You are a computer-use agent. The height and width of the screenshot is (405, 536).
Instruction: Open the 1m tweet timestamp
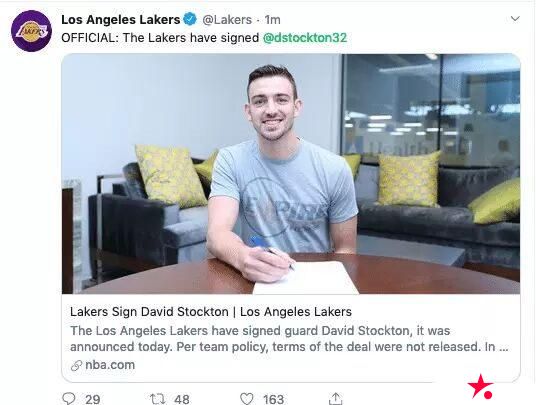click(x=272, y=20)
